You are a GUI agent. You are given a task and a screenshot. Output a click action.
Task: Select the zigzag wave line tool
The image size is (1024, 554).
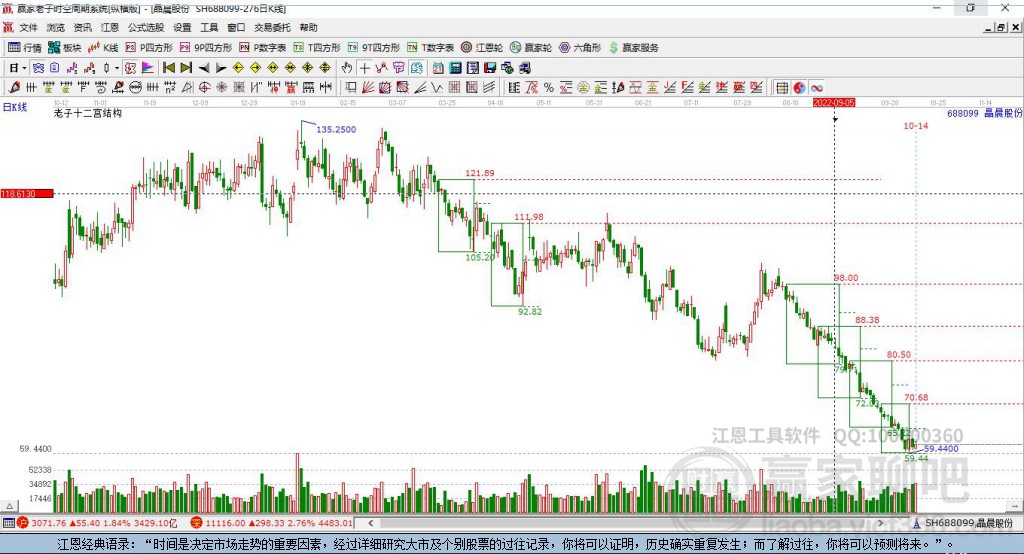[437, 88]
